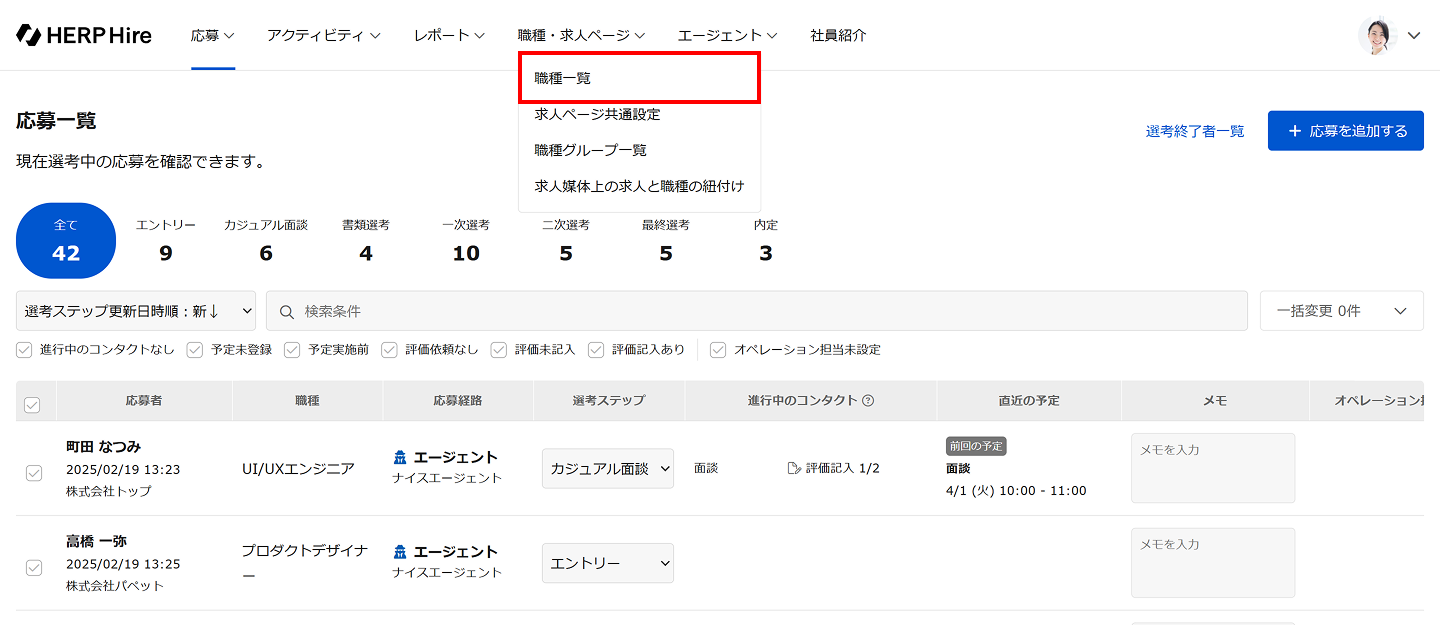The height and width of the screenshot is (625, 1440).
Task: Filter applications by 一次選考 stage
Action: tap(466, 241)
